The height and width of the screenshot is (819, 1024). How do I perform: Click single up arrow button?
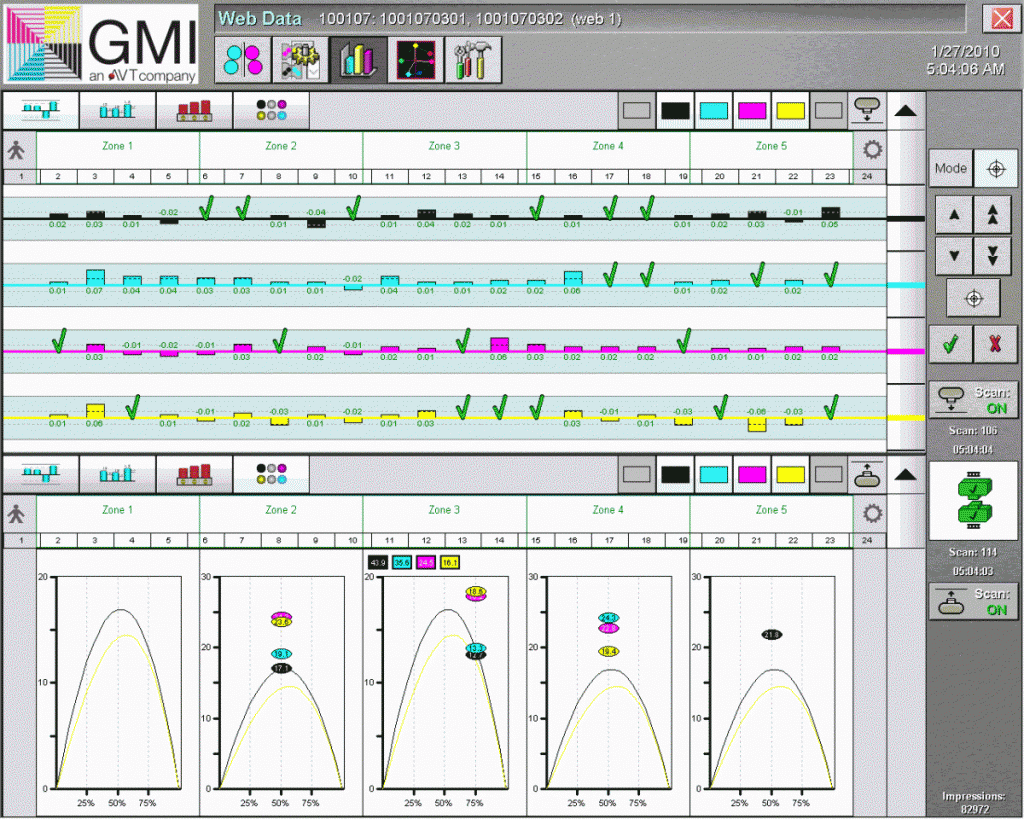954,214
